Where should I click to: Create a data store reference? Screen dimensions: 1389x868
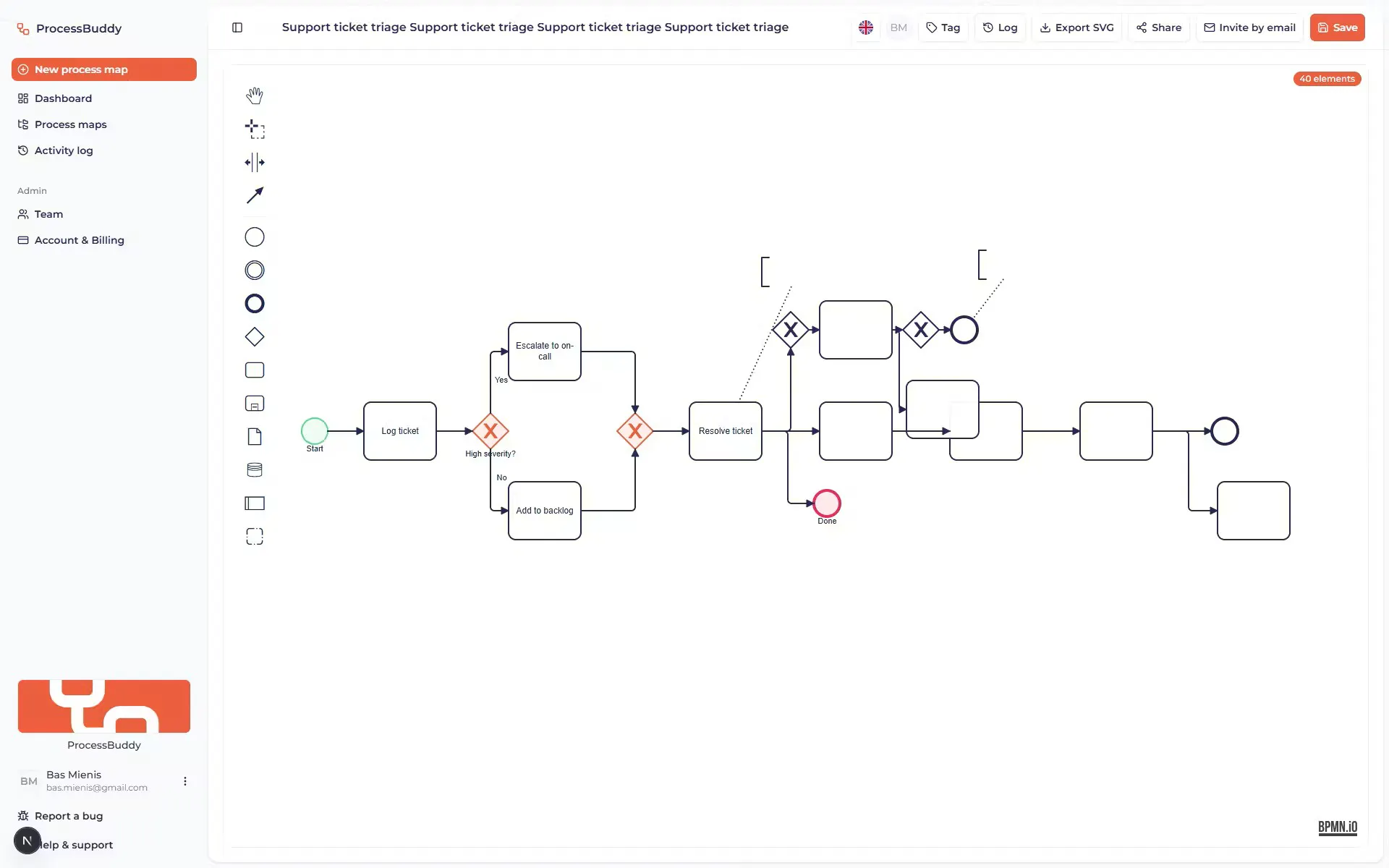255,470
